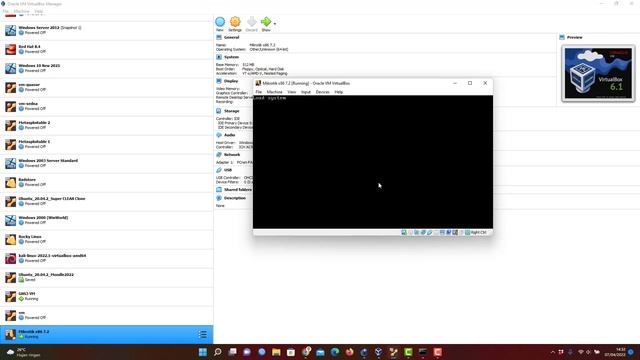
Task: Open taskbar Search
Action: (x=218, y=352)
